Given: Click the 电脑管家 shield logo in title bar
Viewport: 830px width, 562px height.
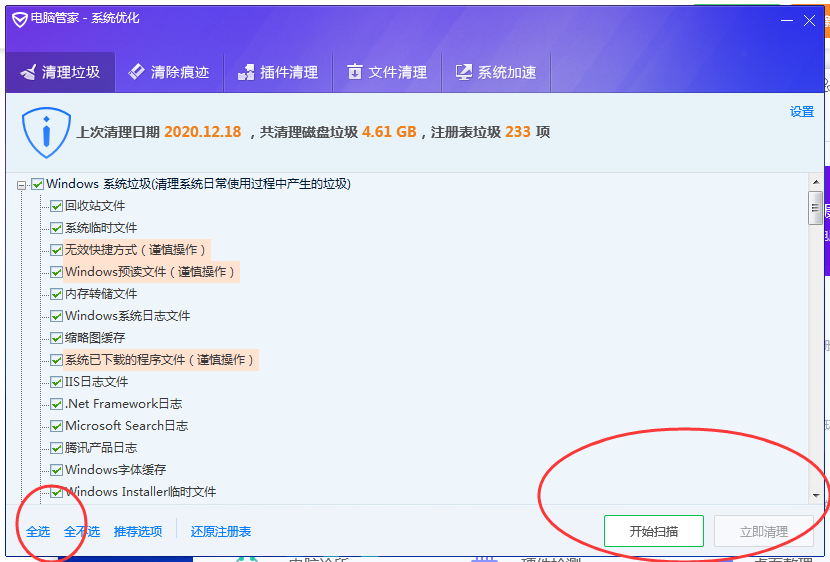Looking at the screenshot, I should (x=19, y=19).
